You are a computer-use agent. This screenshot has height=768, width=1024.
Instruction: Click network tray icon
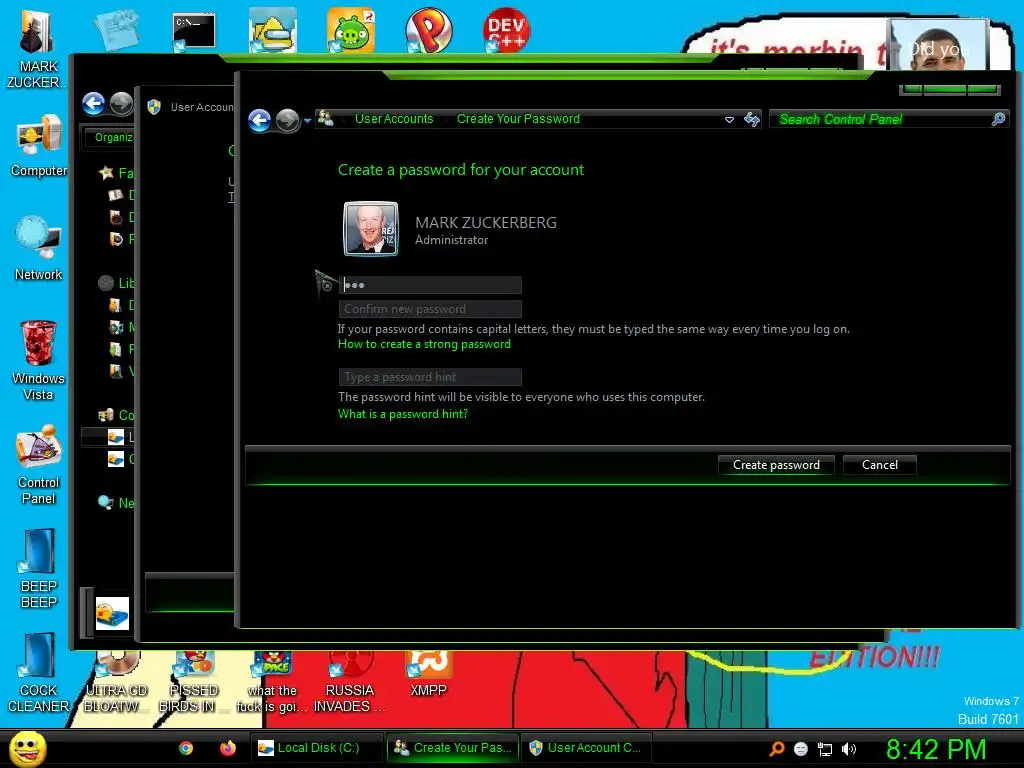tap(825, 749)
